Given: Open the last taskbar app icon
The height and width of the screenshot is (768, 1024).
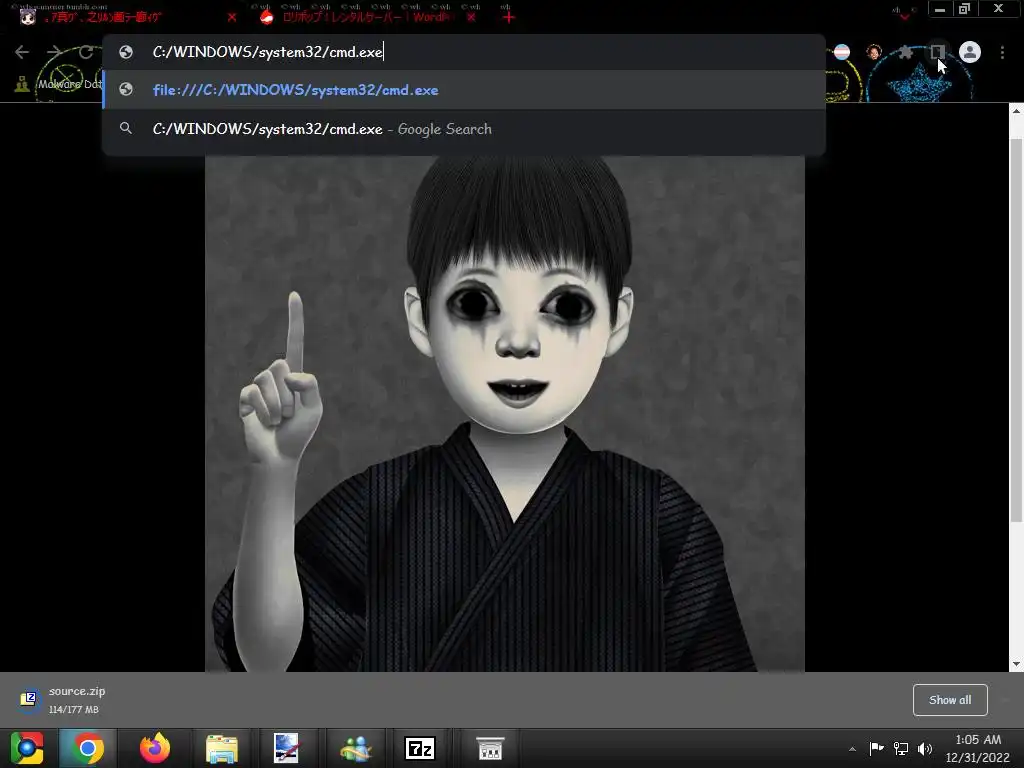Looking at the screenshot, I should pos(490,748).
